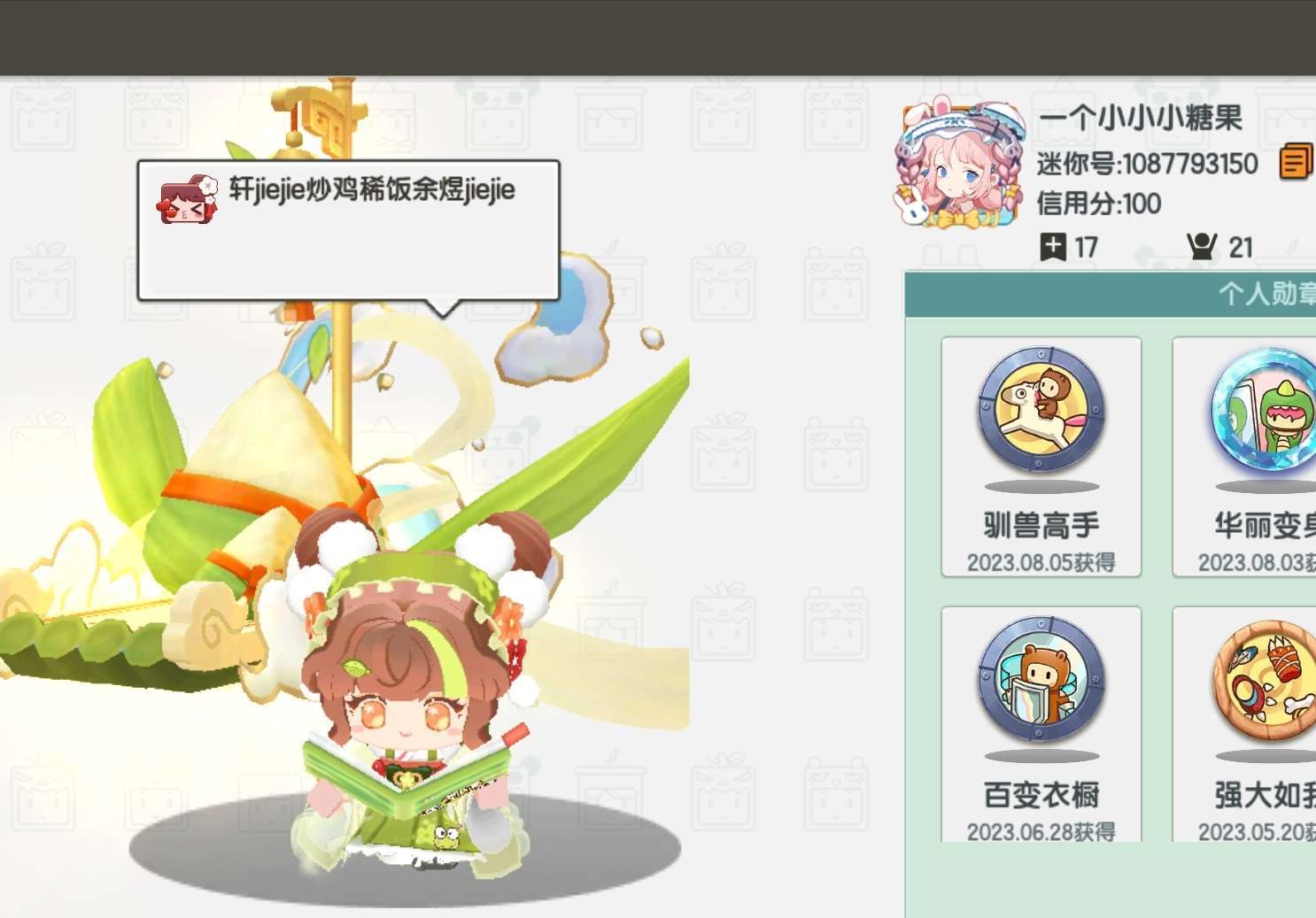Click the 驯兽高手 medal title text
The width and height of the screenshot is (1316, 918).
coord(1041,525)
